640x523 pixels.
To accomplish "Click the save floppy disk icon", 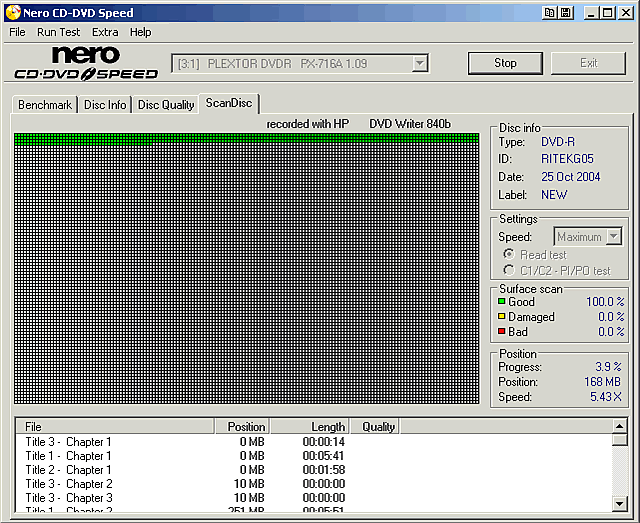I will pos(566,13).
